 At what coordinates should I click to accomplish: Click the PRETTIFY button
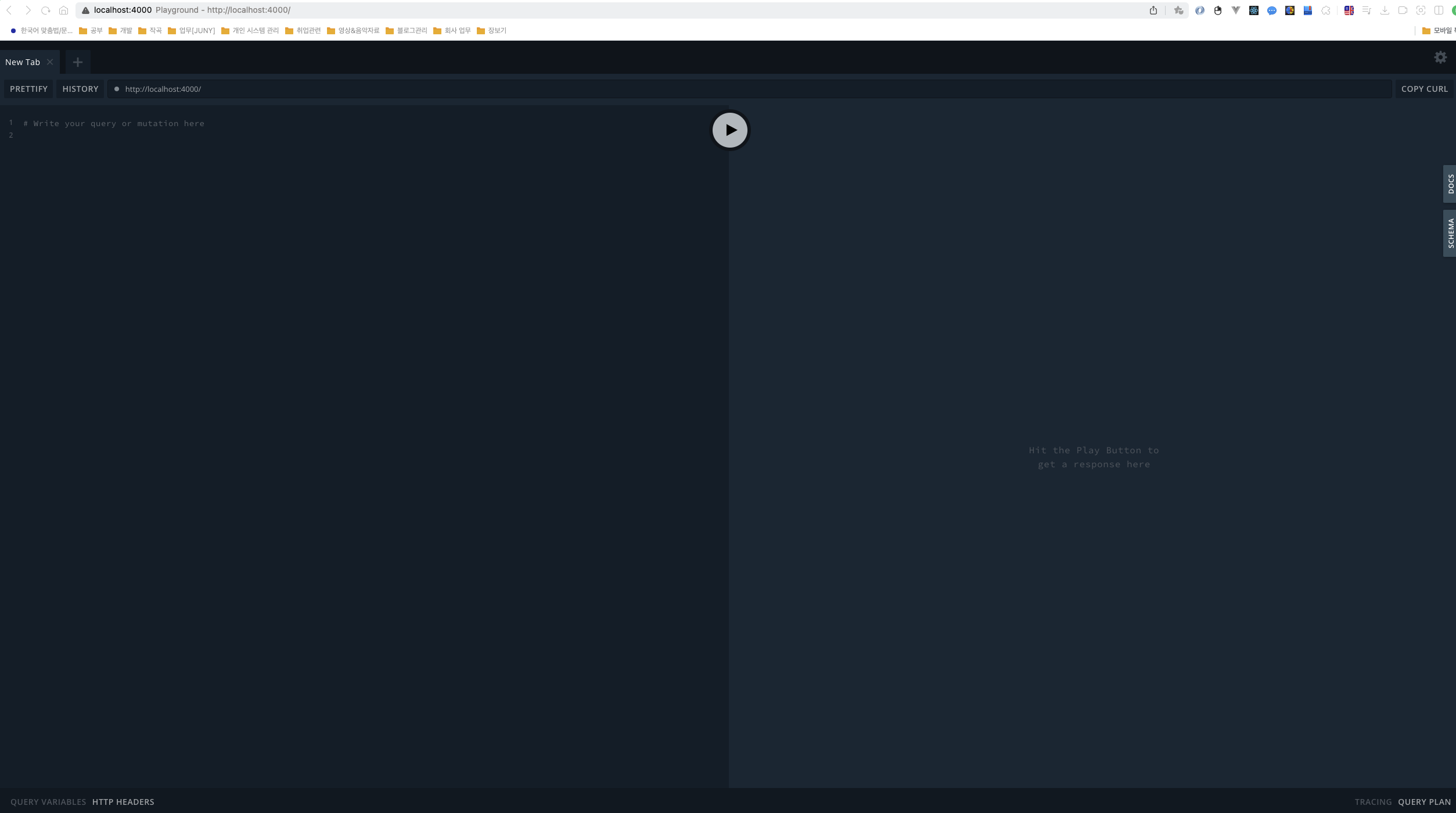point(28,89)
